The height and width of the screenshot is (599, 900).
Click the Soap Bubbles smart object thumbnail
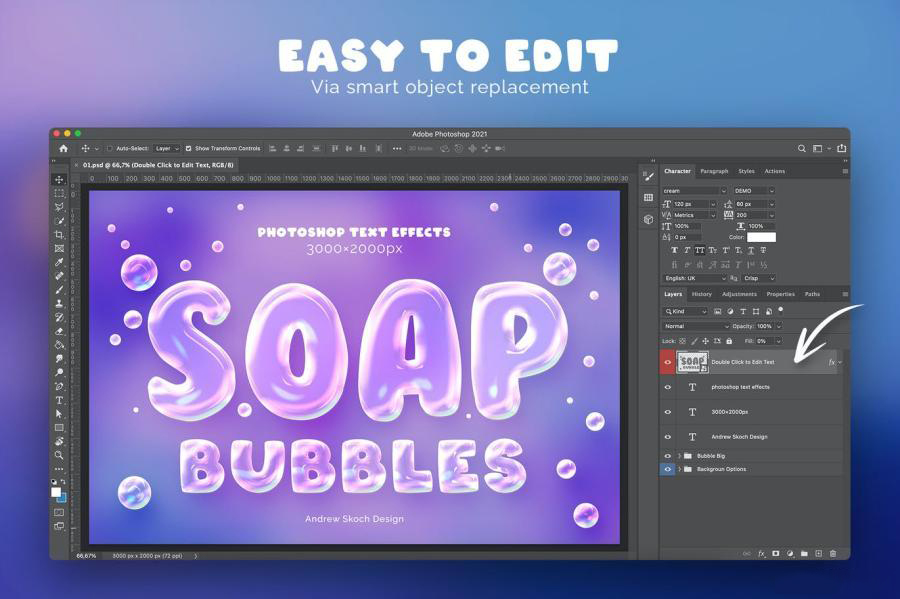pos(692,362)
